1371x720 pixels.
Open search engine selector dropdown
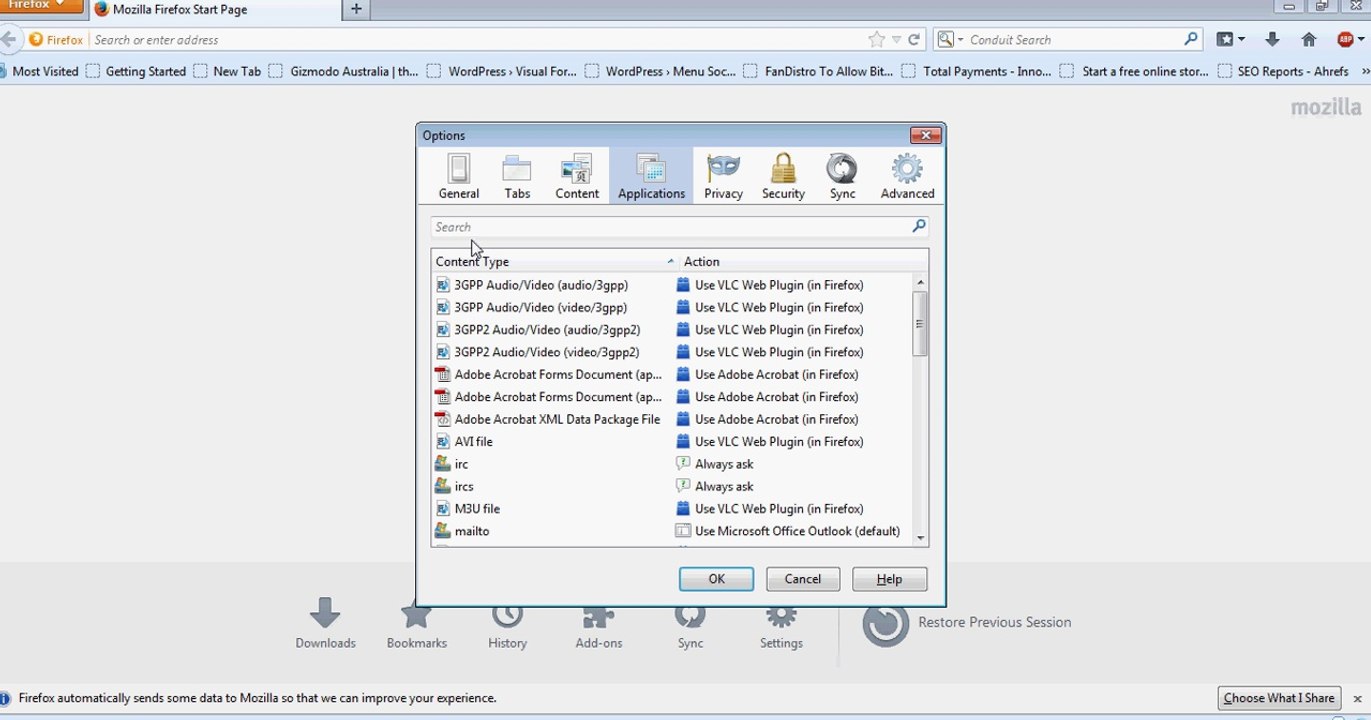click(x=950, y=40)
